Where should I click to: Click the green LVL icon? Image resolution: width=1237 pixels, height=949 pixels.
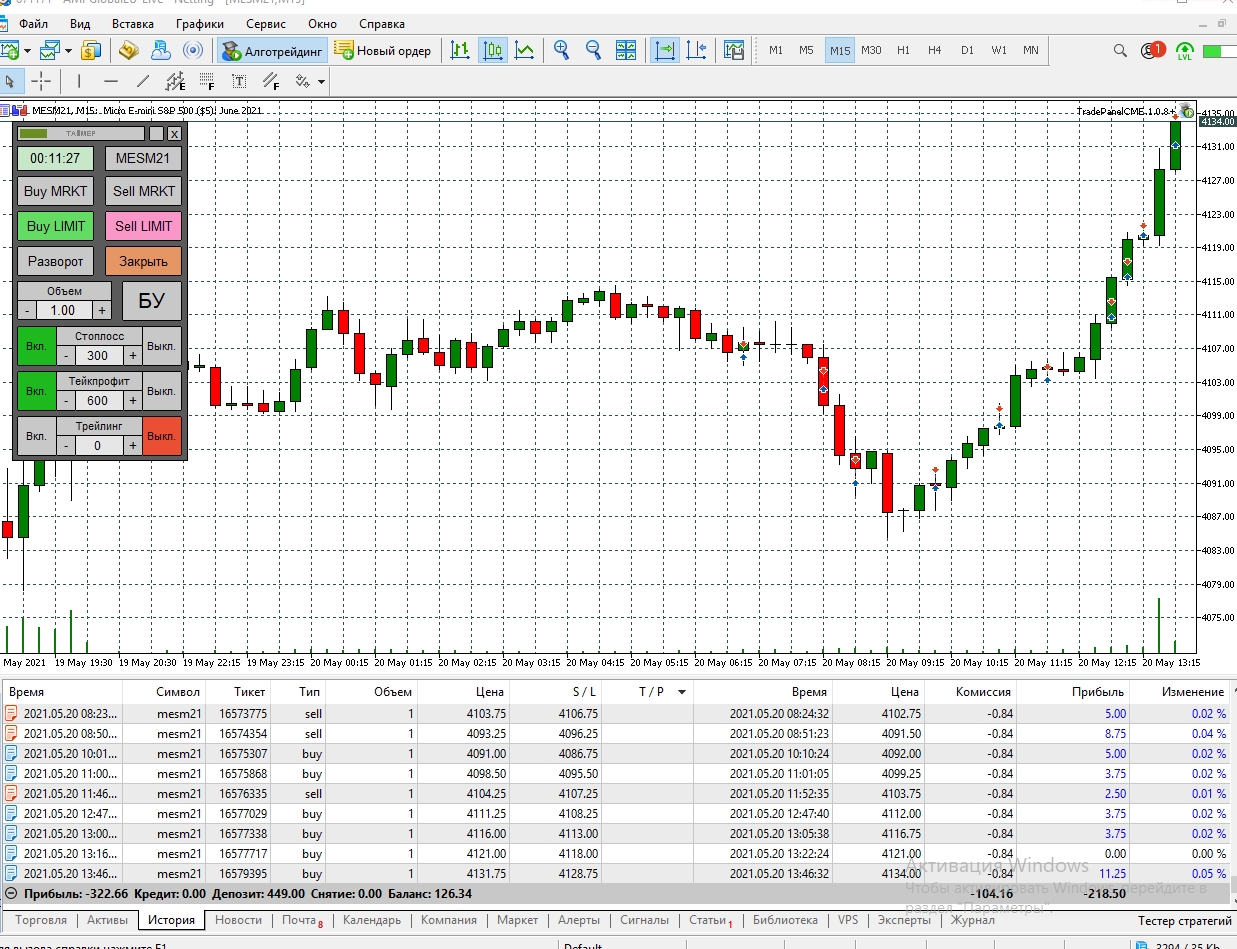pos(1185,51)
